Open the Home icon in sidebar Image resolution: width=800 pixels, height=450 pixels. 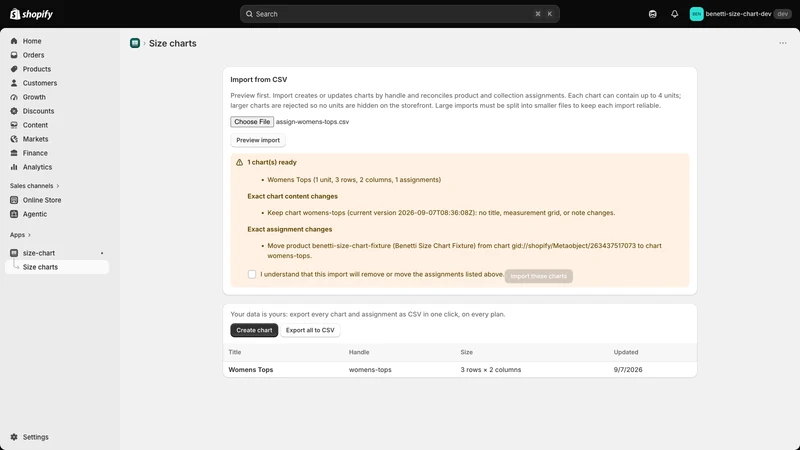click(x=14, y=41)
